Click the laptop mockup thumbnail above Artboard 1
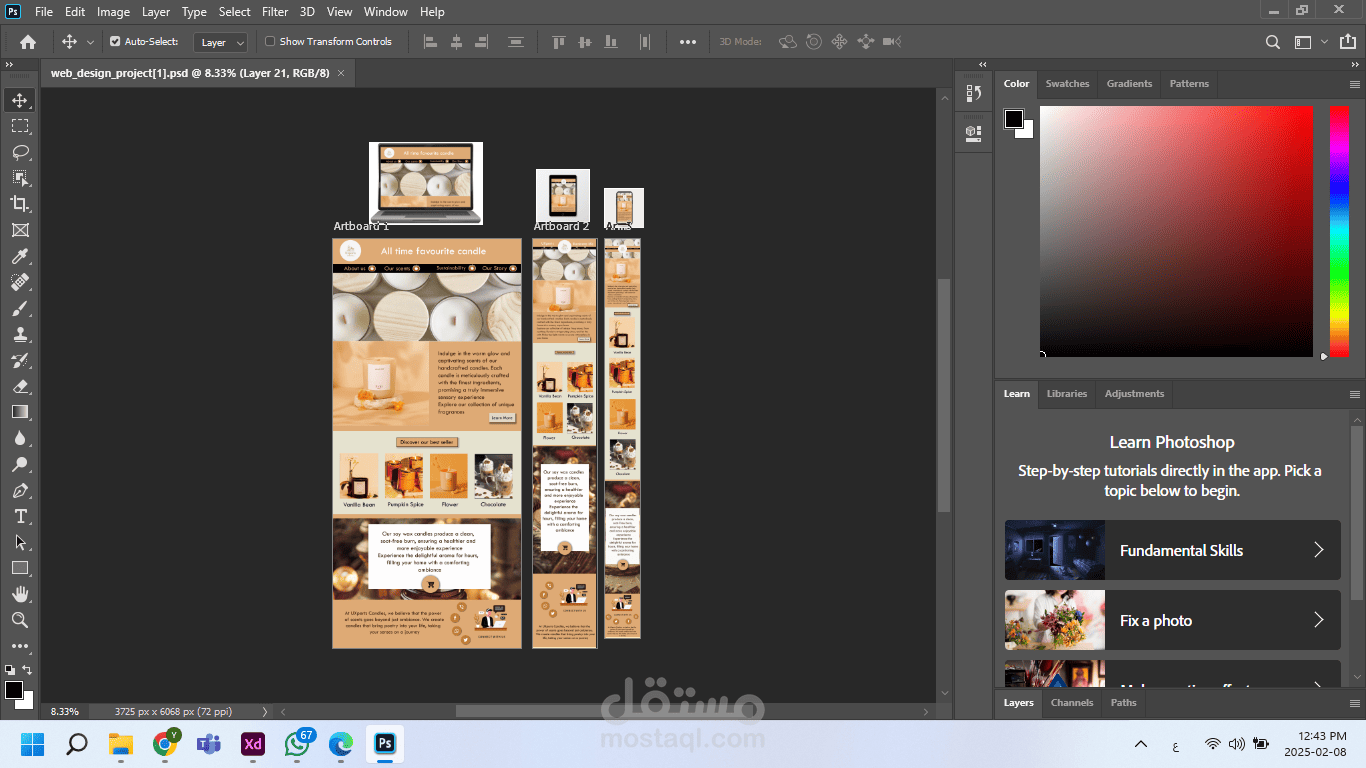Image resolution: width=1366 pixels, height=768 pixels. (426, 183)
